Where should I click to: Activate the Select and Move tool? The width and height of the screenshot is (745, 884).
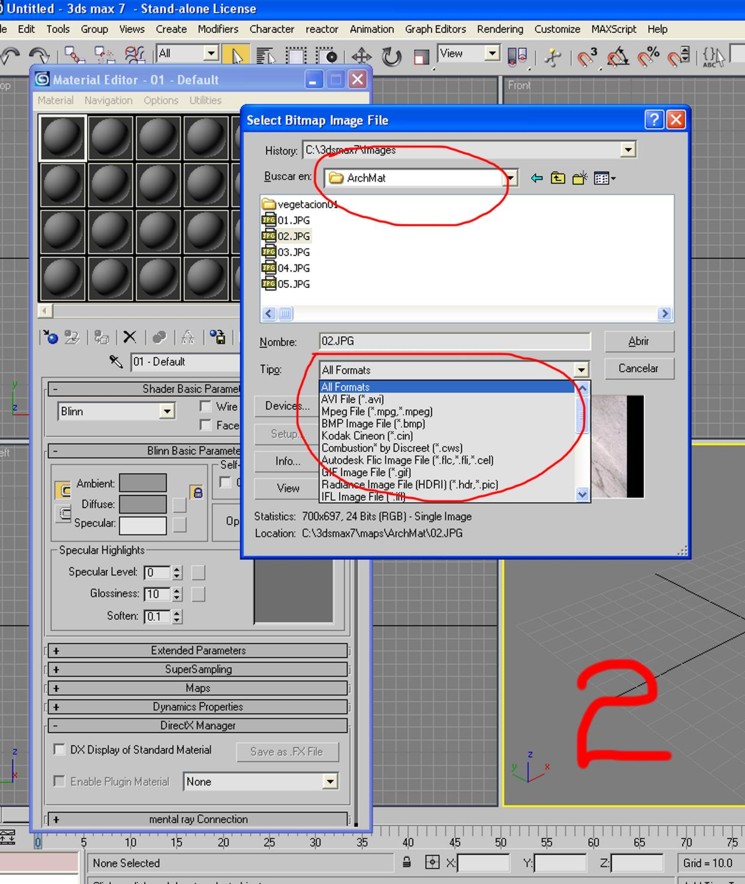point(361,56)
